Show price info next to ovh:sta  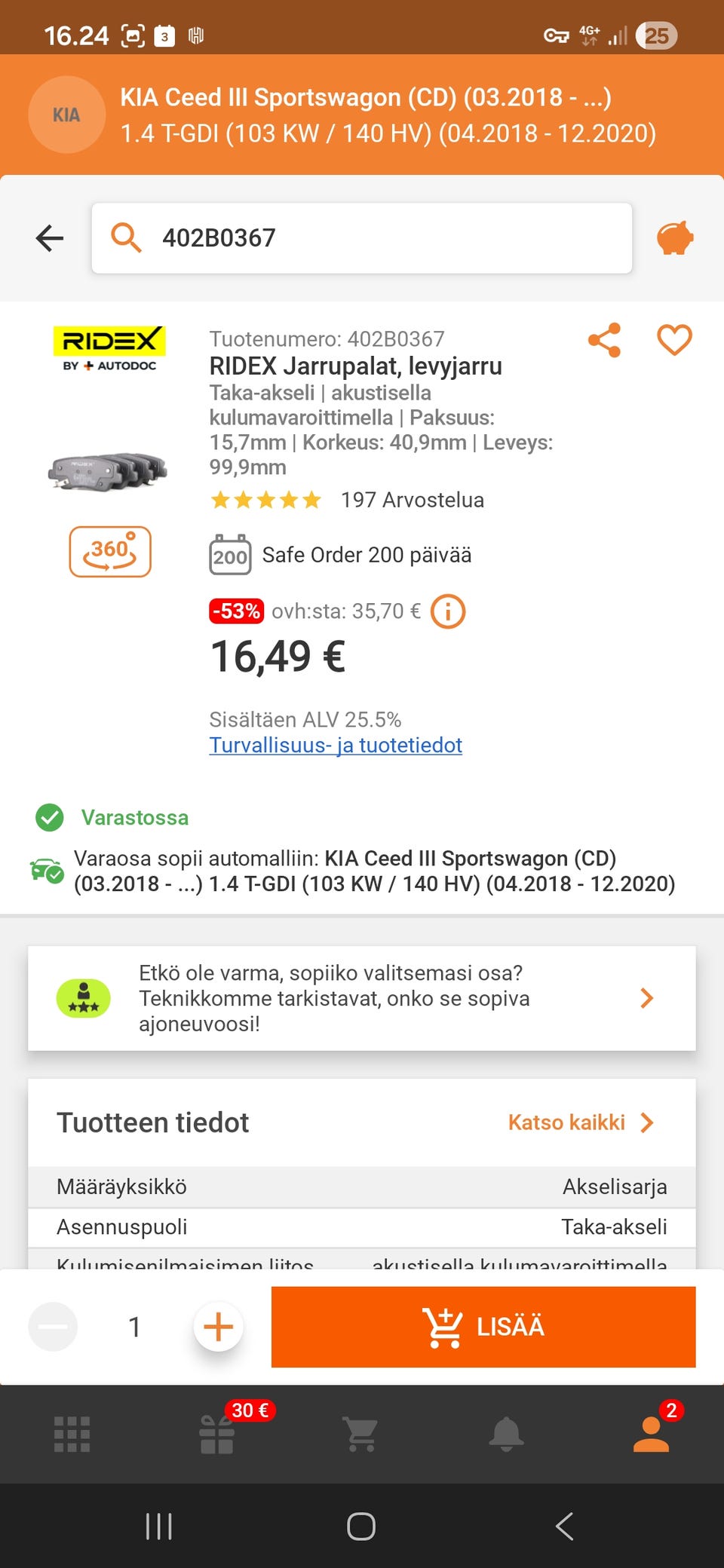pos(448,611)
